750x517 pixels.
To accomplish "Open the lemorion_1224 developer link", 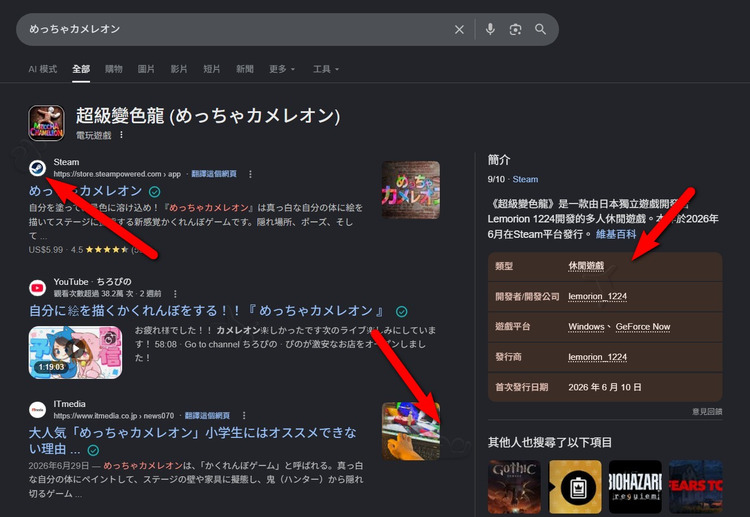I will pyautogui.click(x=597, y=297).
